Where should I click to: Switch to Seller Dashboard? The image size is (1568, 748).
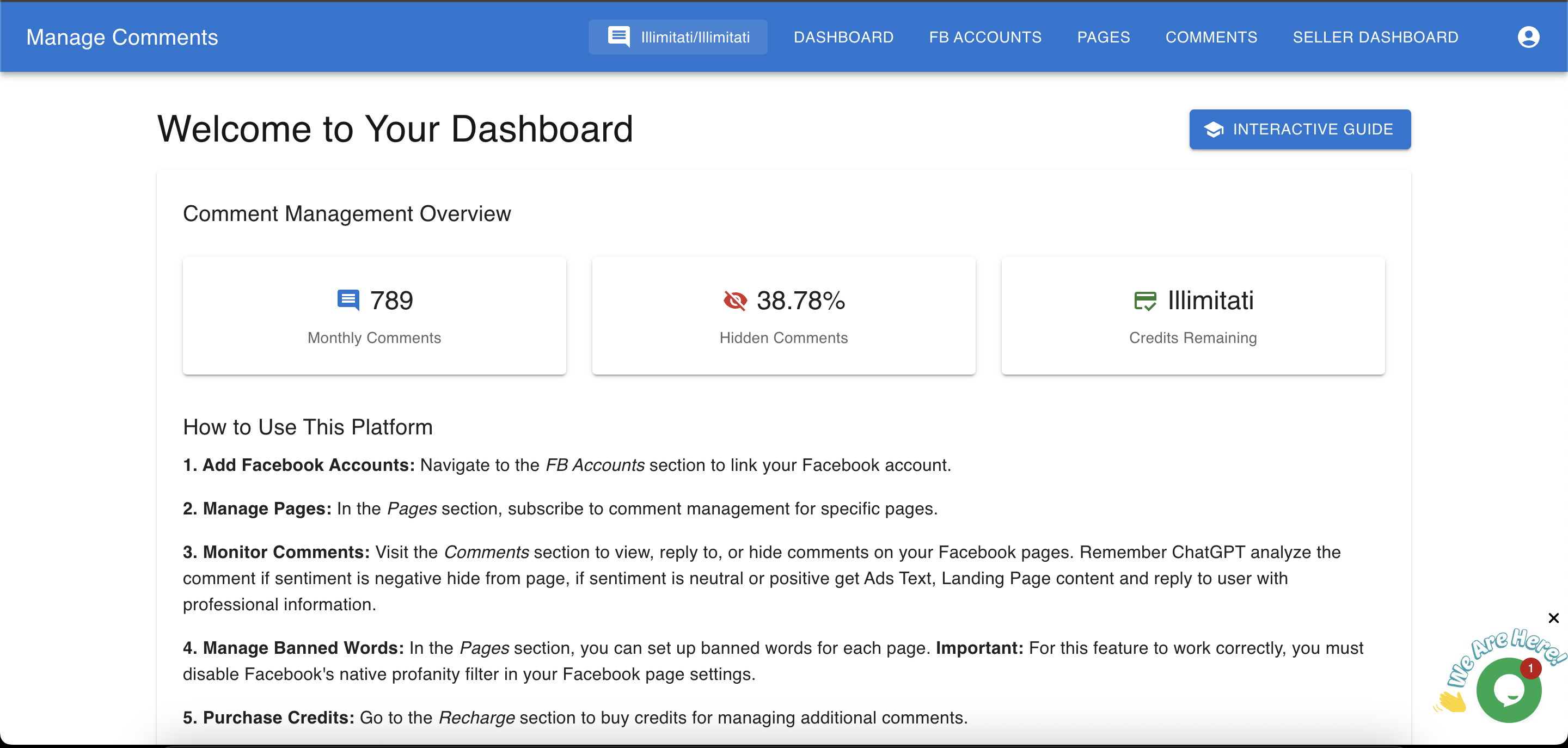coord(1375,37)
